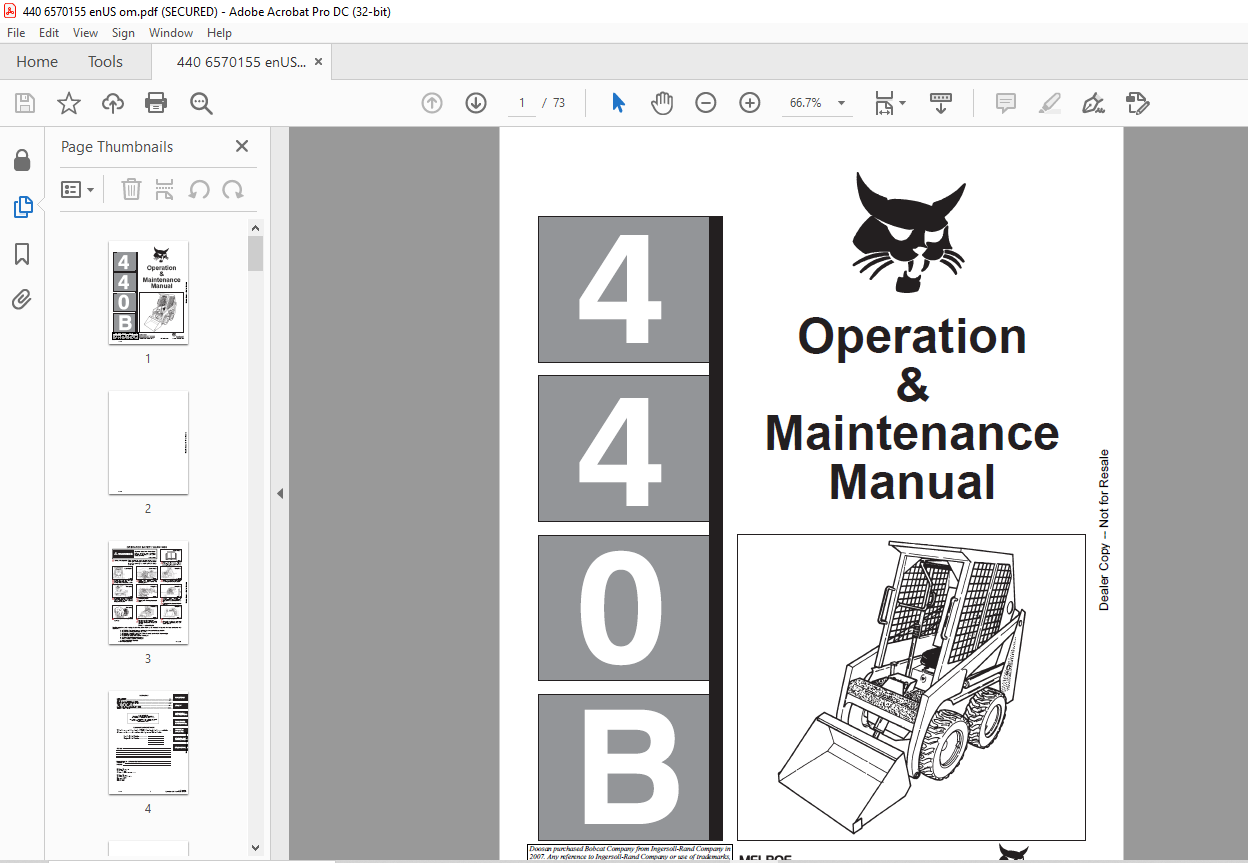Toggle the Page Thumbnails sidebar icon
This screenshot has height=863, width=1248.
[22, 207]
